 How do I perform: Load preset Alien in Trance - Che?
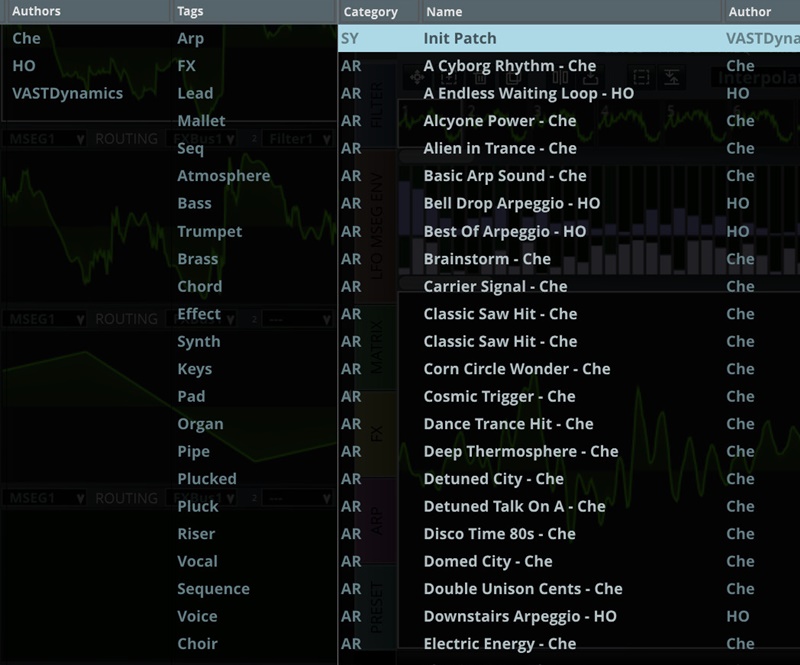click(500, 149)
